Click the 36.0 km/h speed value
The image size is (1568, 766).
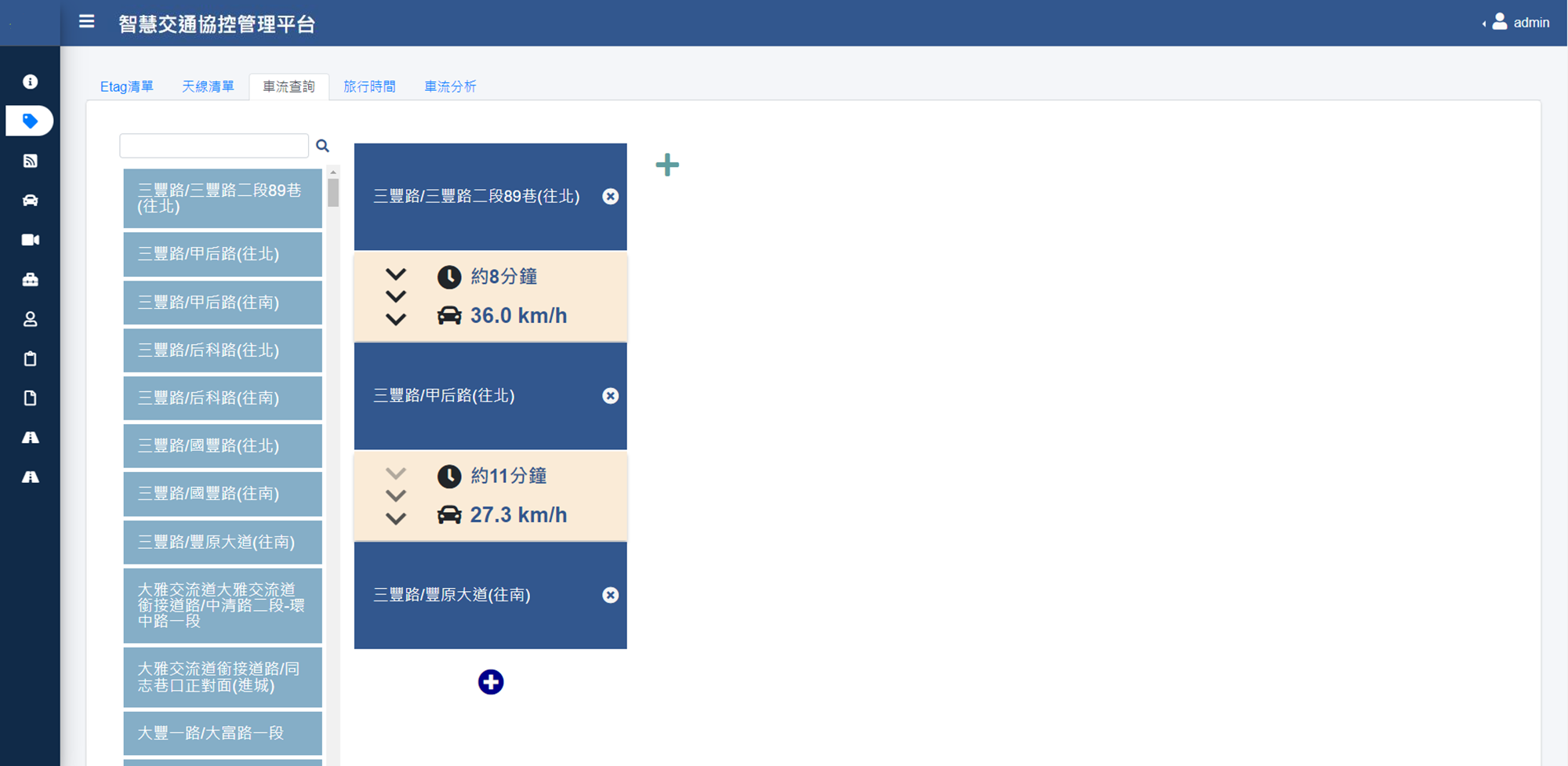click(518, 316)
